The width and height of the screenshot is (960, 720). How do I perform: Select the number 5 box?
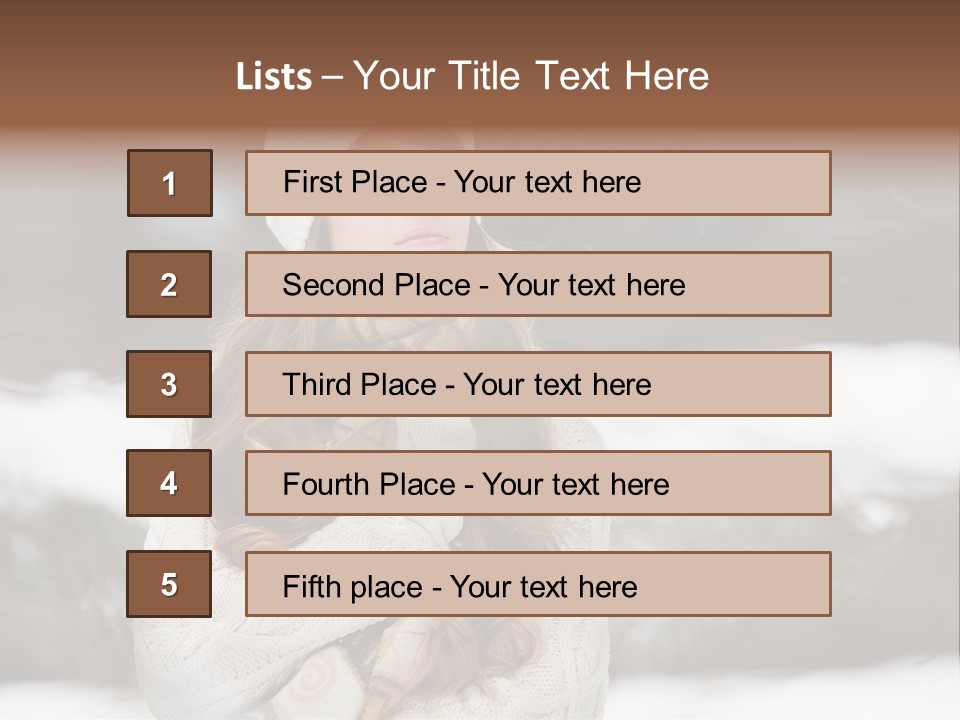169,584
